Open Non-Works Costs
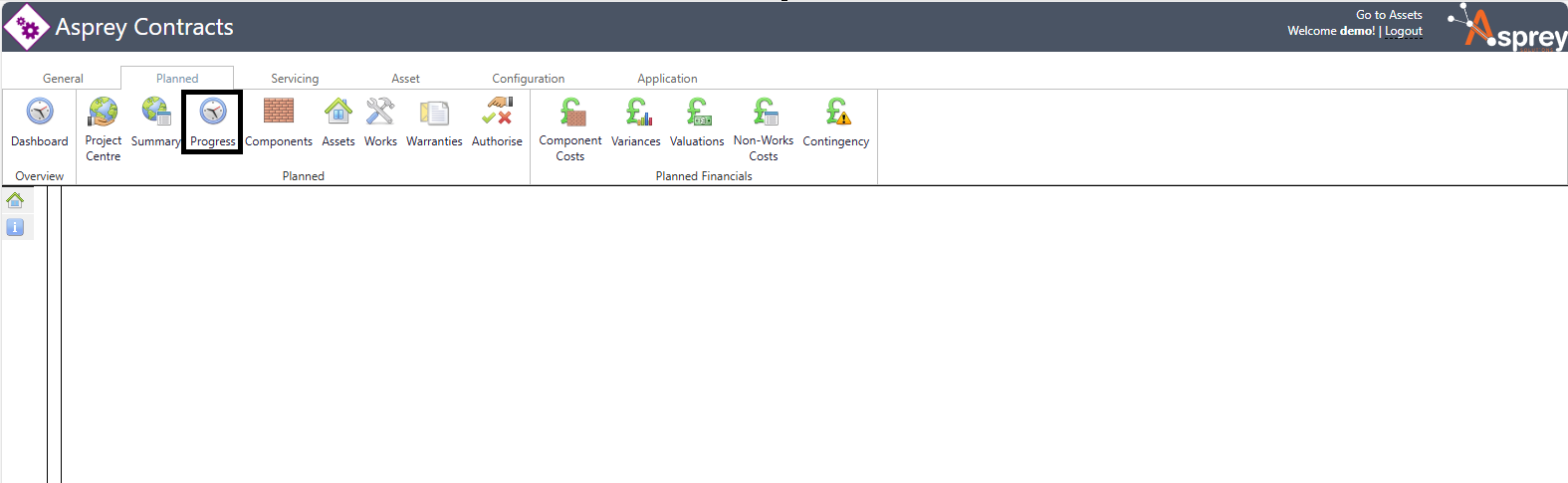Viewport: 1568px width, 483px height. pyautogui.click(x=764, y=112)
